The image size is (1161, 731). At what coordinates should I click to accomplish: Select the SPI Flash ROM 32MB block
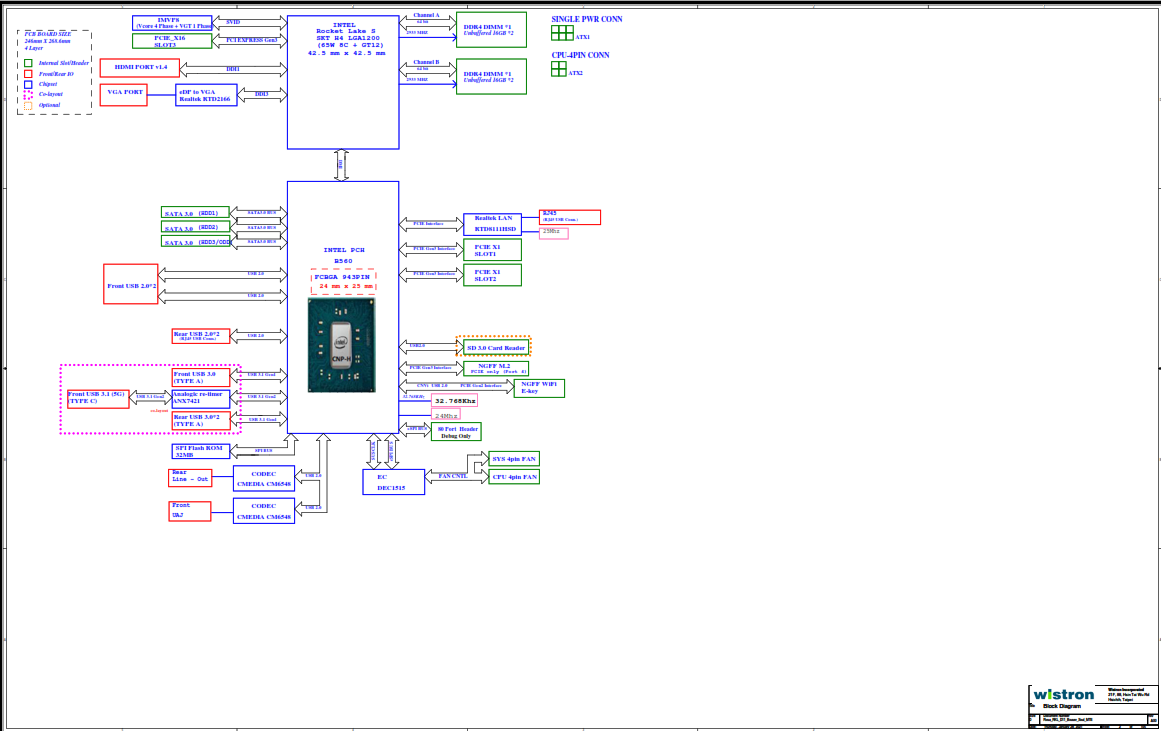[x=201, y=451]
